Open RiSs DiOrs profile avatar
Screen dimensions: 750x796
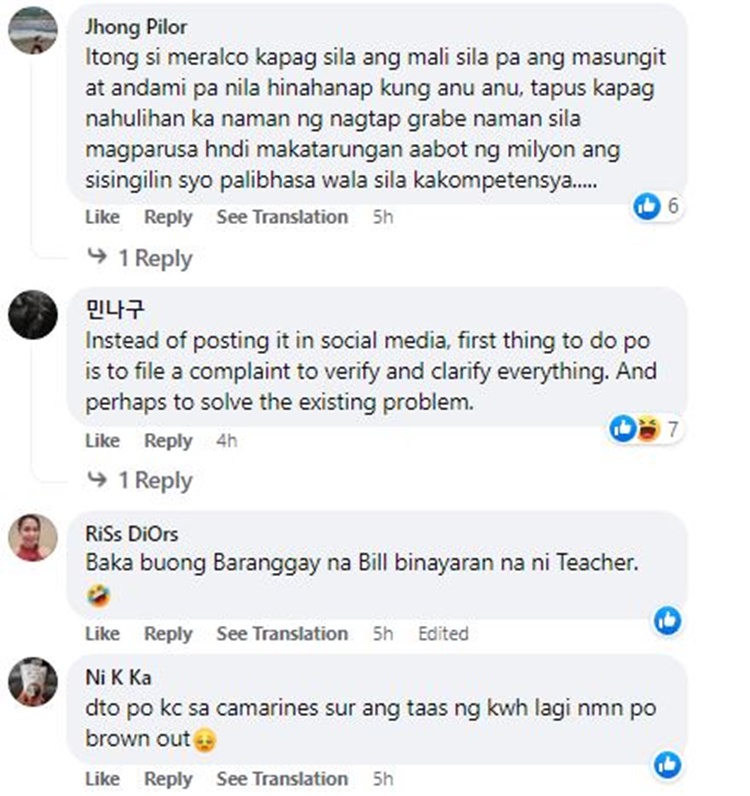(33, 538)
